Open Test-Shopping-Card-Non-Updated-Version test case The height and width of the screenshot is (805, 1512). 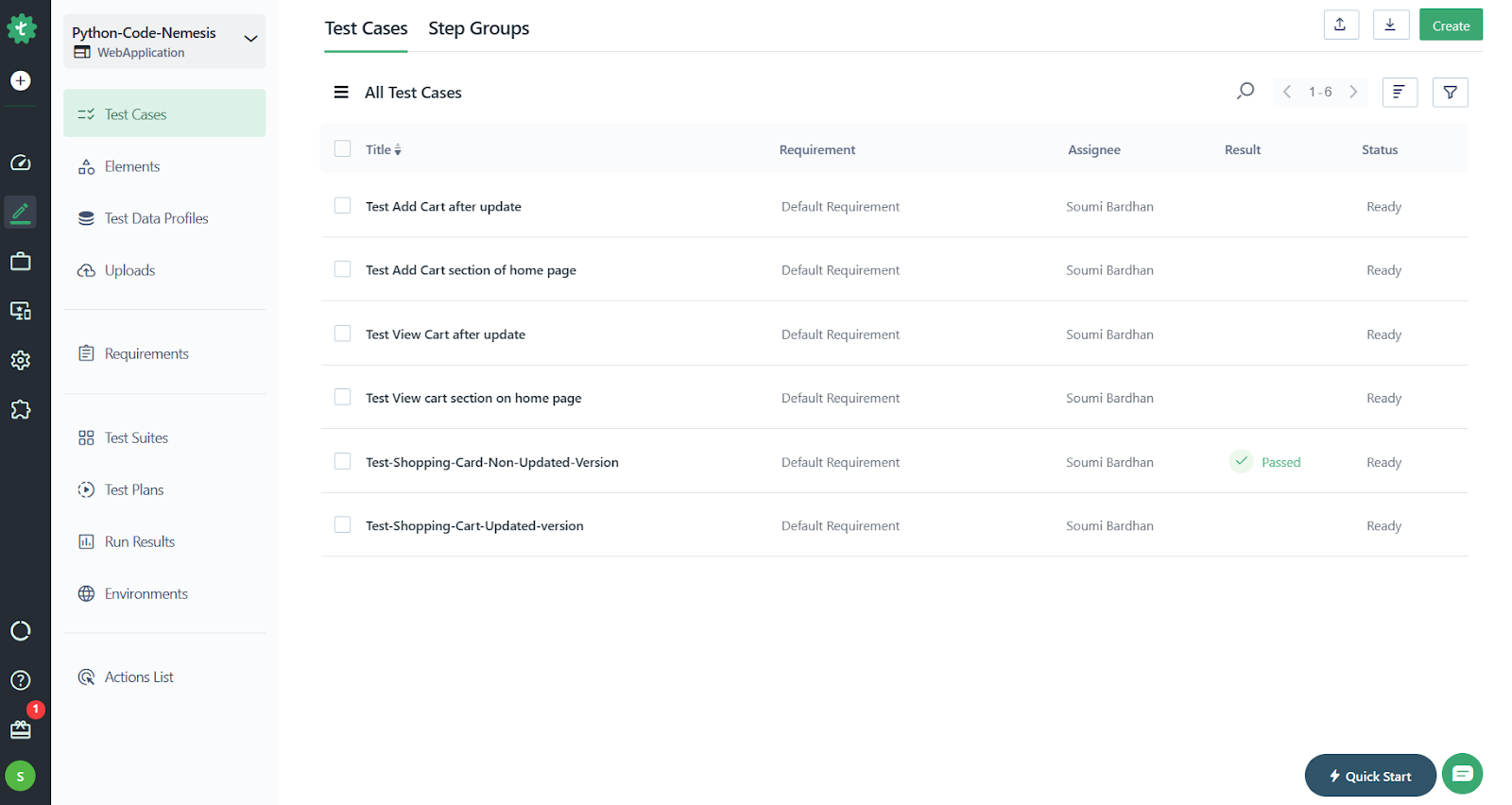click(492, 462)
